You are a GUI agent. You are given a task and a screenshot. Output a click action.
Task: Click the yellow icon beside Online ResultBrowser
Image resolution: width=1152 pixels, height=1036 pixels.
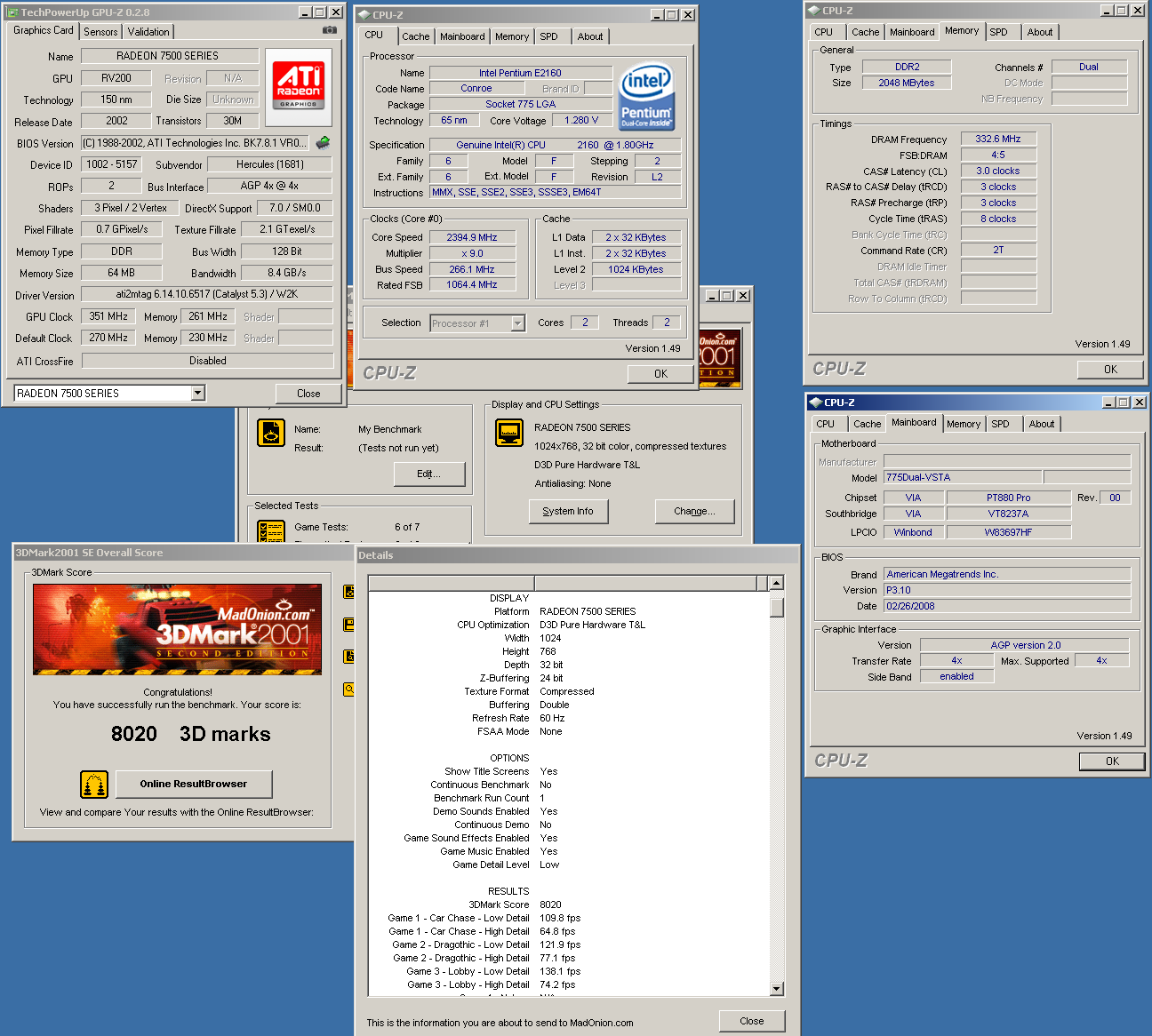tap(94, 785)
